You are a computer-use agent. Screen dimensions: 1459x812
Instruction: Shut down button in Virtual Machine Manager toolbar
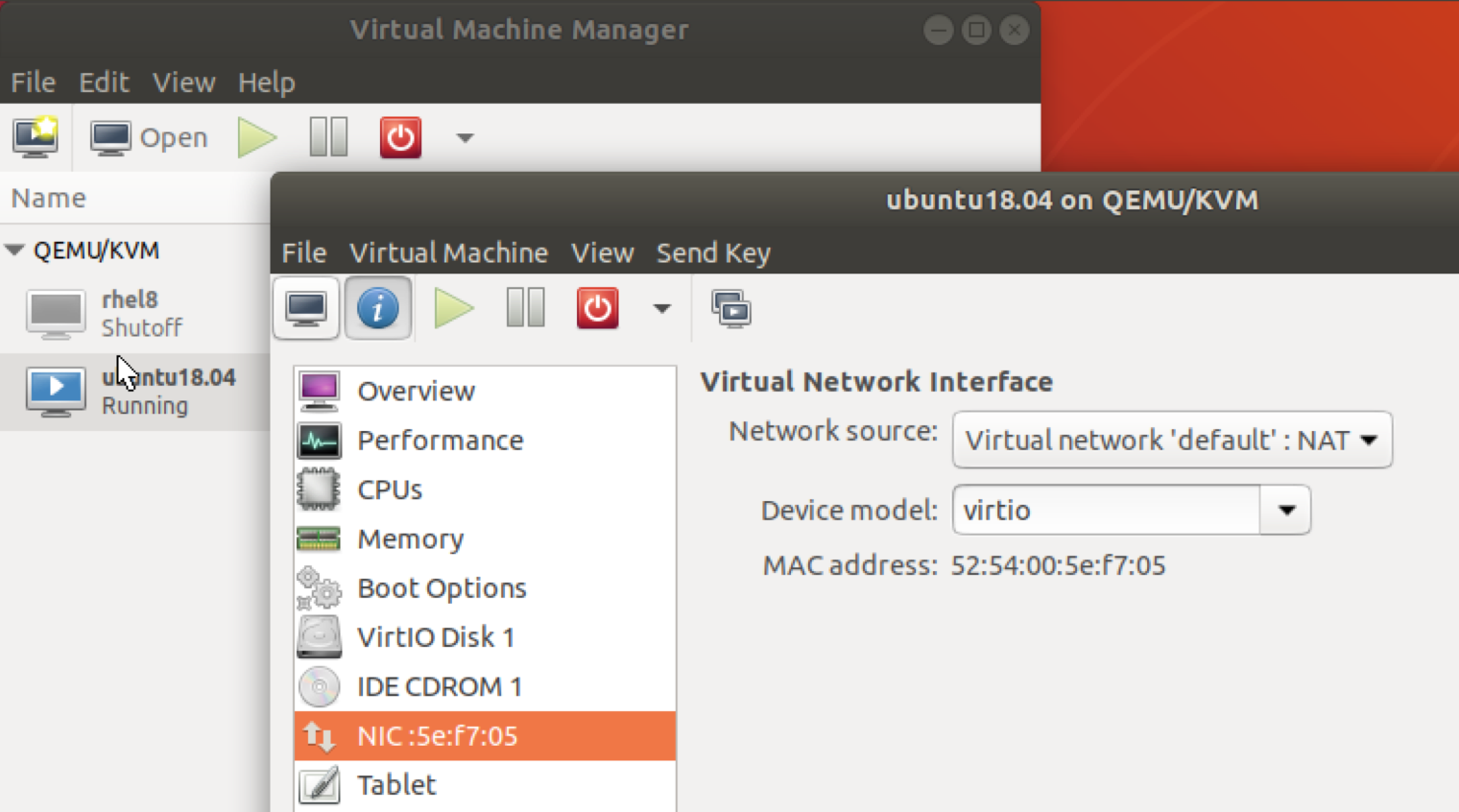[400, 137]
